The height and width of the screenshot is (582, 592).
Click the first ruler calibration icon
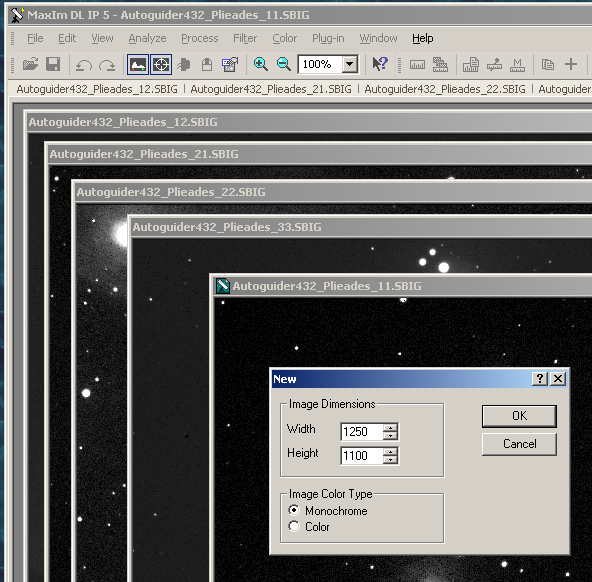[x=417, y=65]
